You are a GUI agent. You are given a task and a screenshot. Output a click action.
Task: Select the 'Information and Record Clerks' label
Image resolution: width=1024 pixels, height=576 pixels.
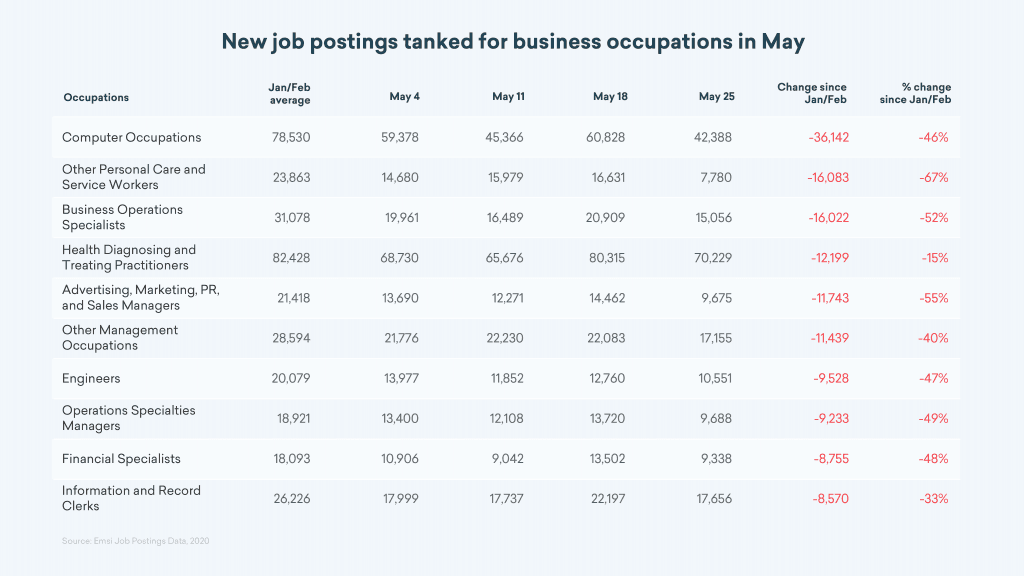pyautogui.click(x=131, y=498)
